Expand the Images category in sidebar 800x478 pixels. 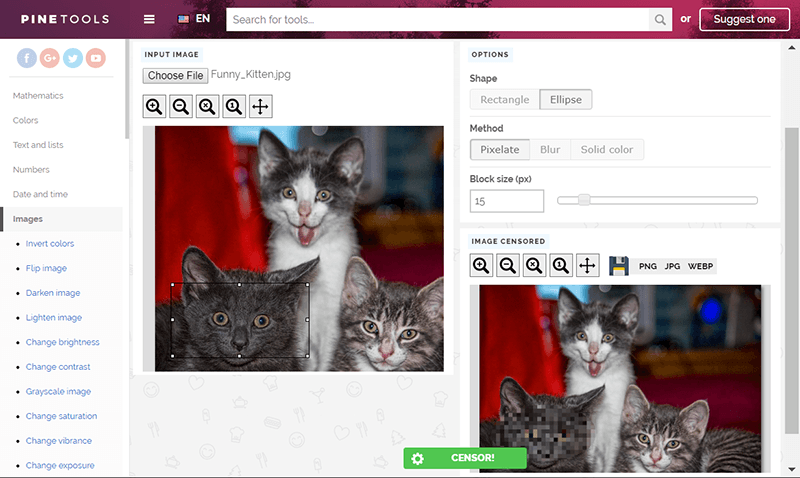point(28,219)
